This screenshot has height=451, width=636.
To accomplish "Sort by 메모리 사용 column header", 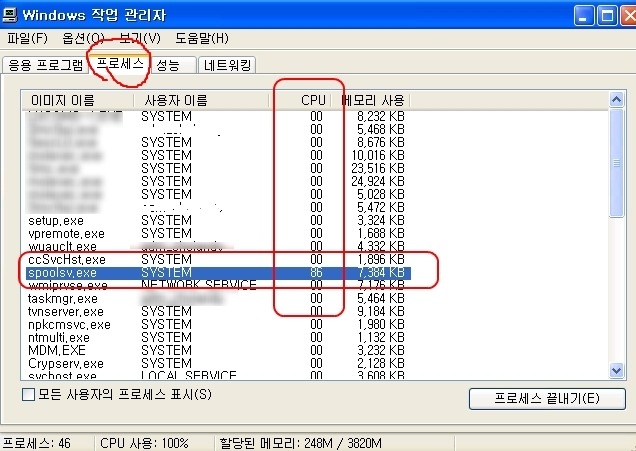I will pyautogui.click(x=373, y=100).
